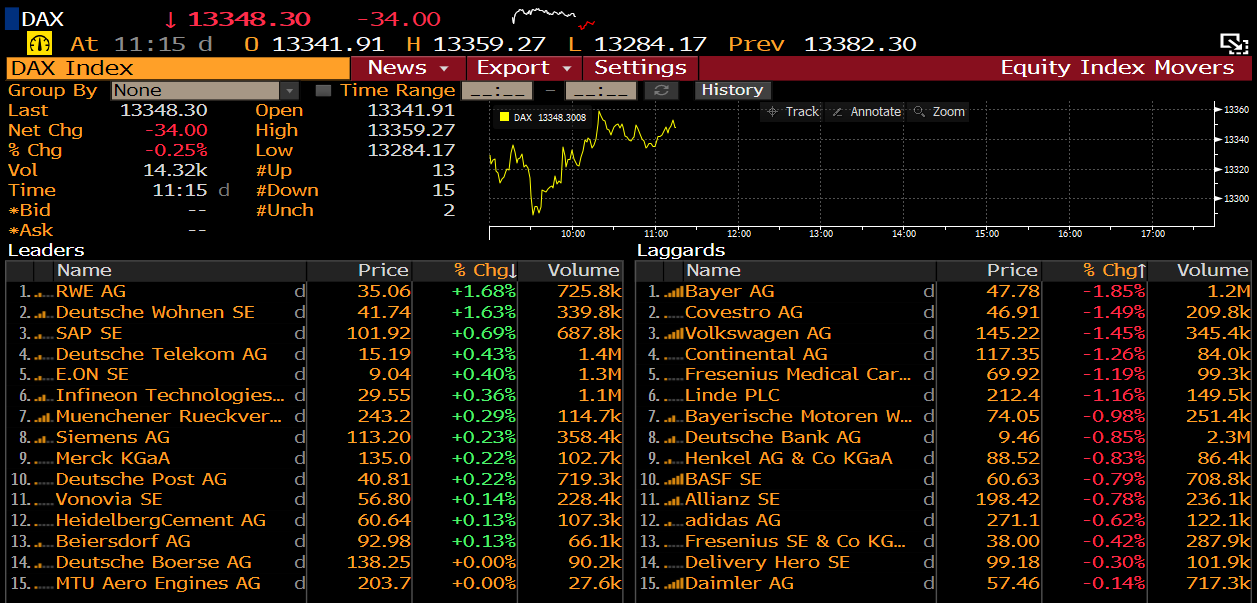The width and height of the screenshot is (1257, 603).
Task: Sort Leaders by the % Chg column
Action: pos(485,270)
